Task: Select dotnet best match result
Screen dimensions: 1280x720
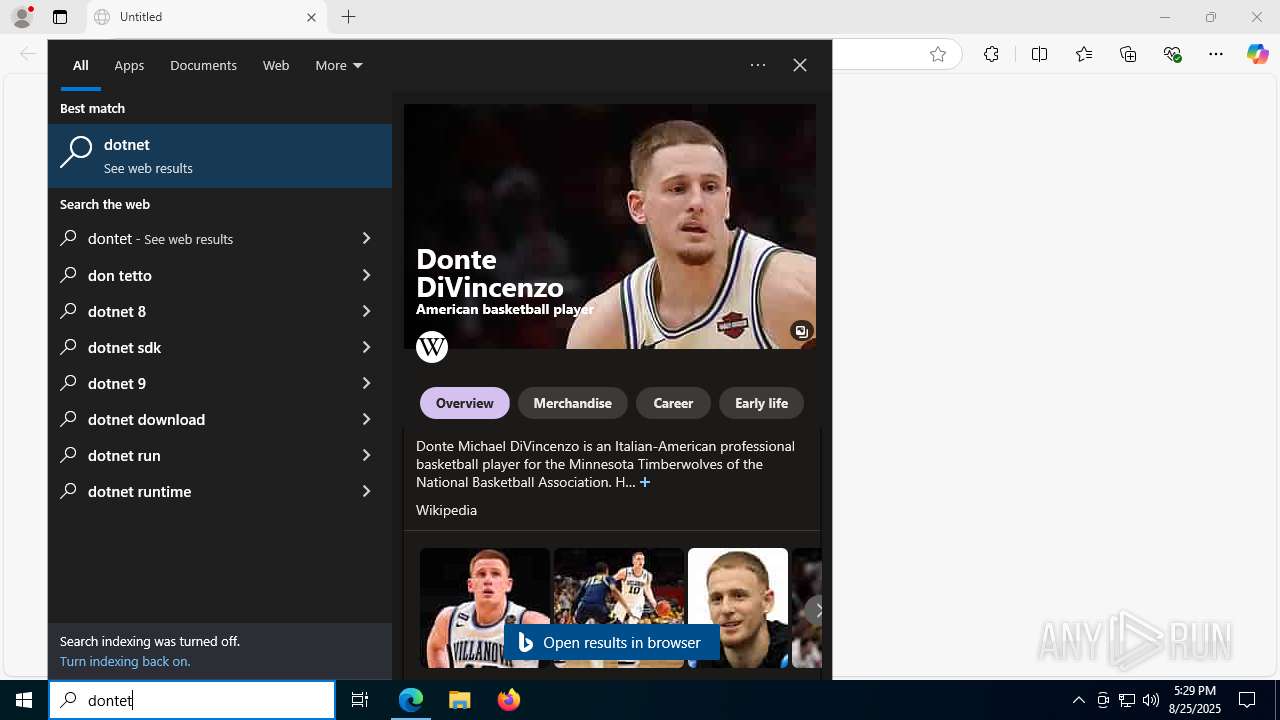Action: tap(220, 156)
